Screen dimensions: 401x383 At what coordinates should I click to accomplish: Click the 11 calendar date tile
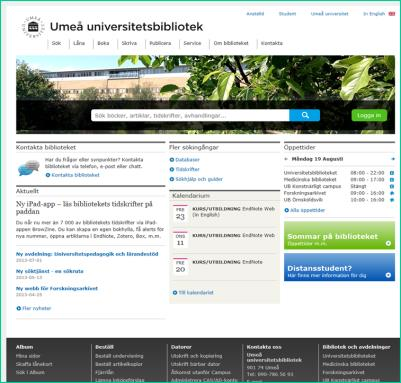click(180, 240)
